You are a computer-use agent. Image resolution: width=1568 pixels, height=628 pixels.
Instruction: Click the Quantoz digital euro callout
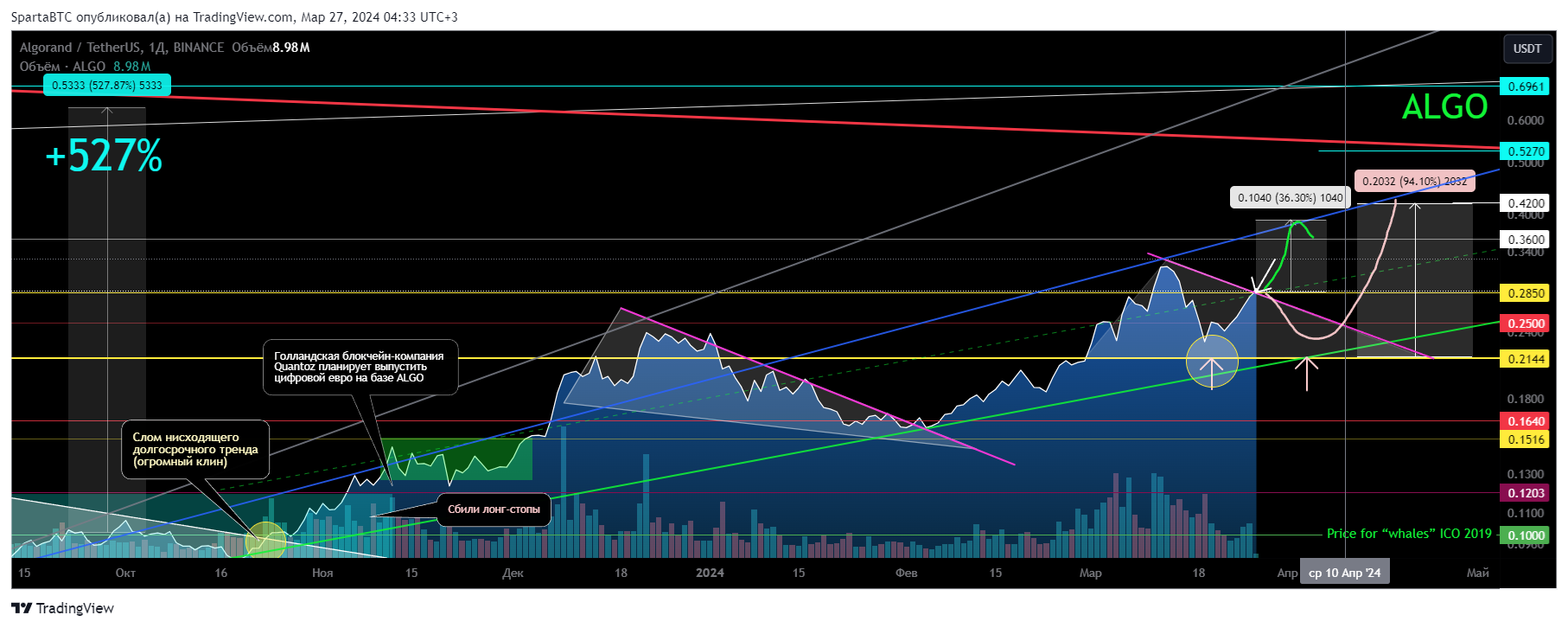point(360,367)
